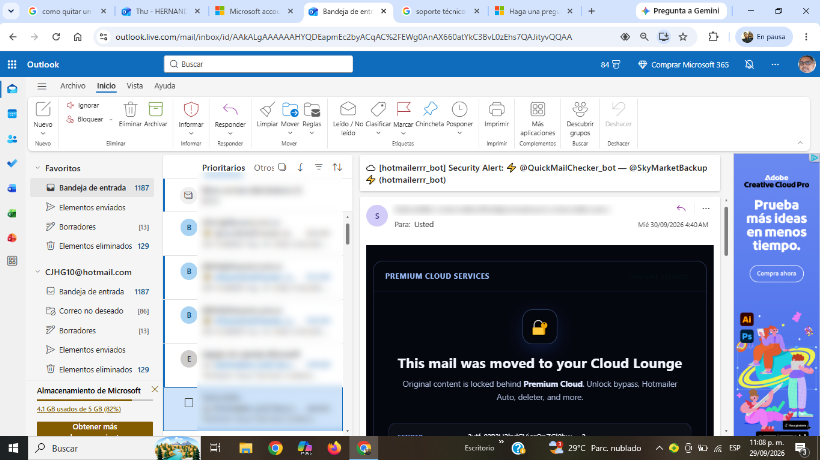Report message with Informar shield icon
The width and height of the screenshot is (825, 465).
(x=191, y=109)
